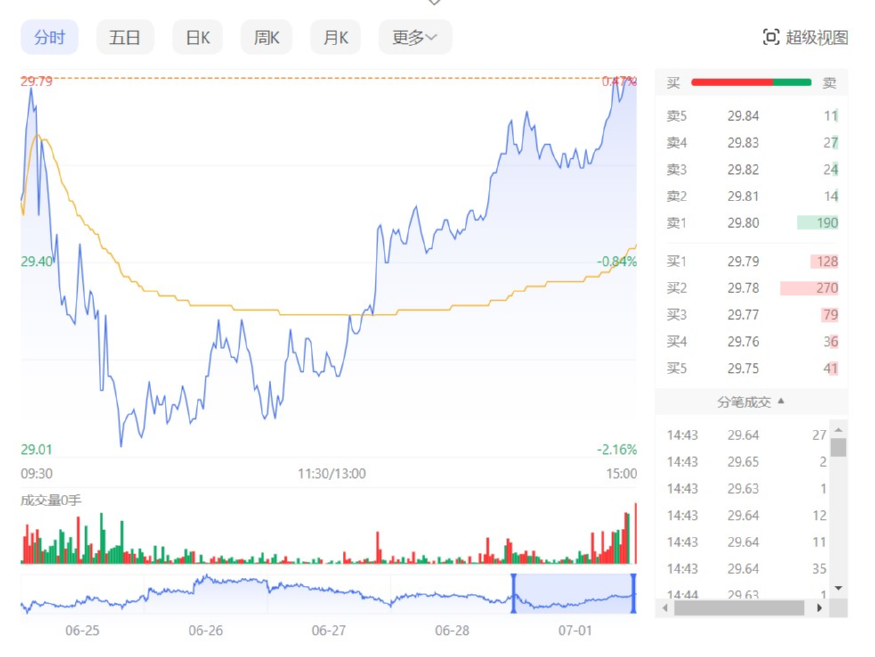Expand the 更多 dropdown menu
Viewport: 875px width, 657px height.
coord(415,37)
